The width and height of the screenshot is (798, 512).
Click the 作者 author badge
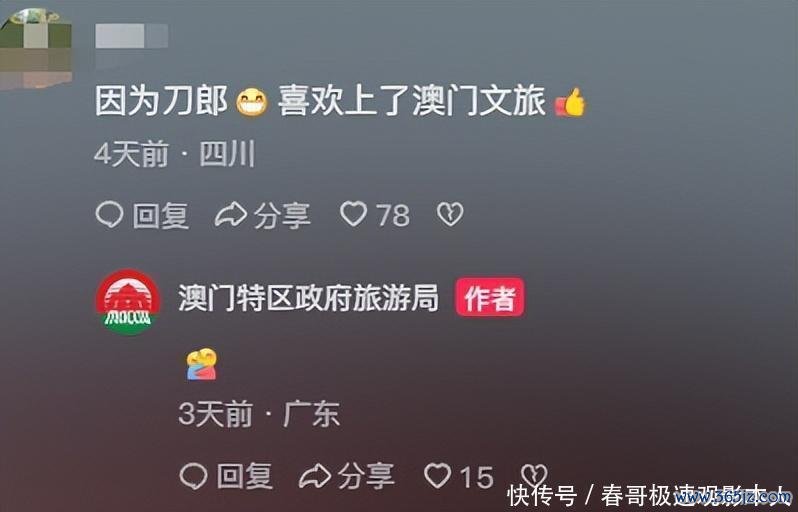coord(490,297)
